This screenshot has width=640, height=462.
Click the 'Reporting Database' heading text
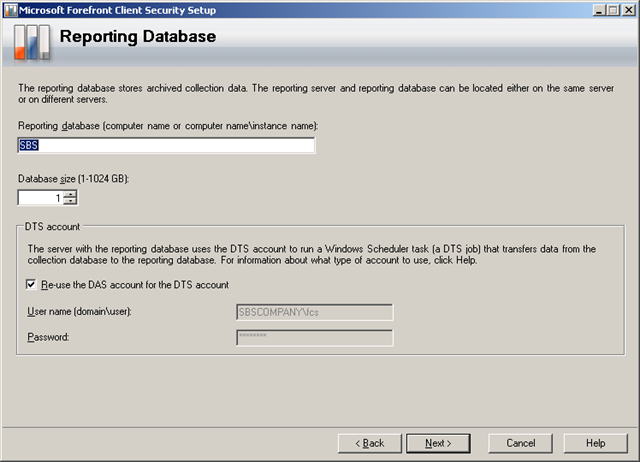click(x=138, y=37)
